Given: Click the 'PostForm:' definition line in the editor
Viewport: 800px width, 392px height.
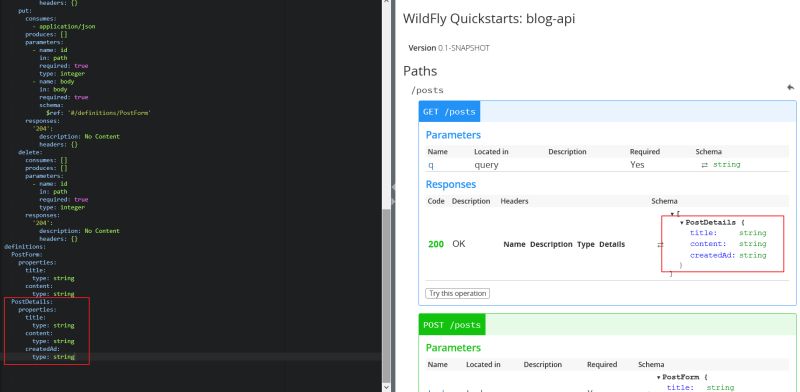Looking at the screenshot, I should pyautogui.click(x=27, y=254).
